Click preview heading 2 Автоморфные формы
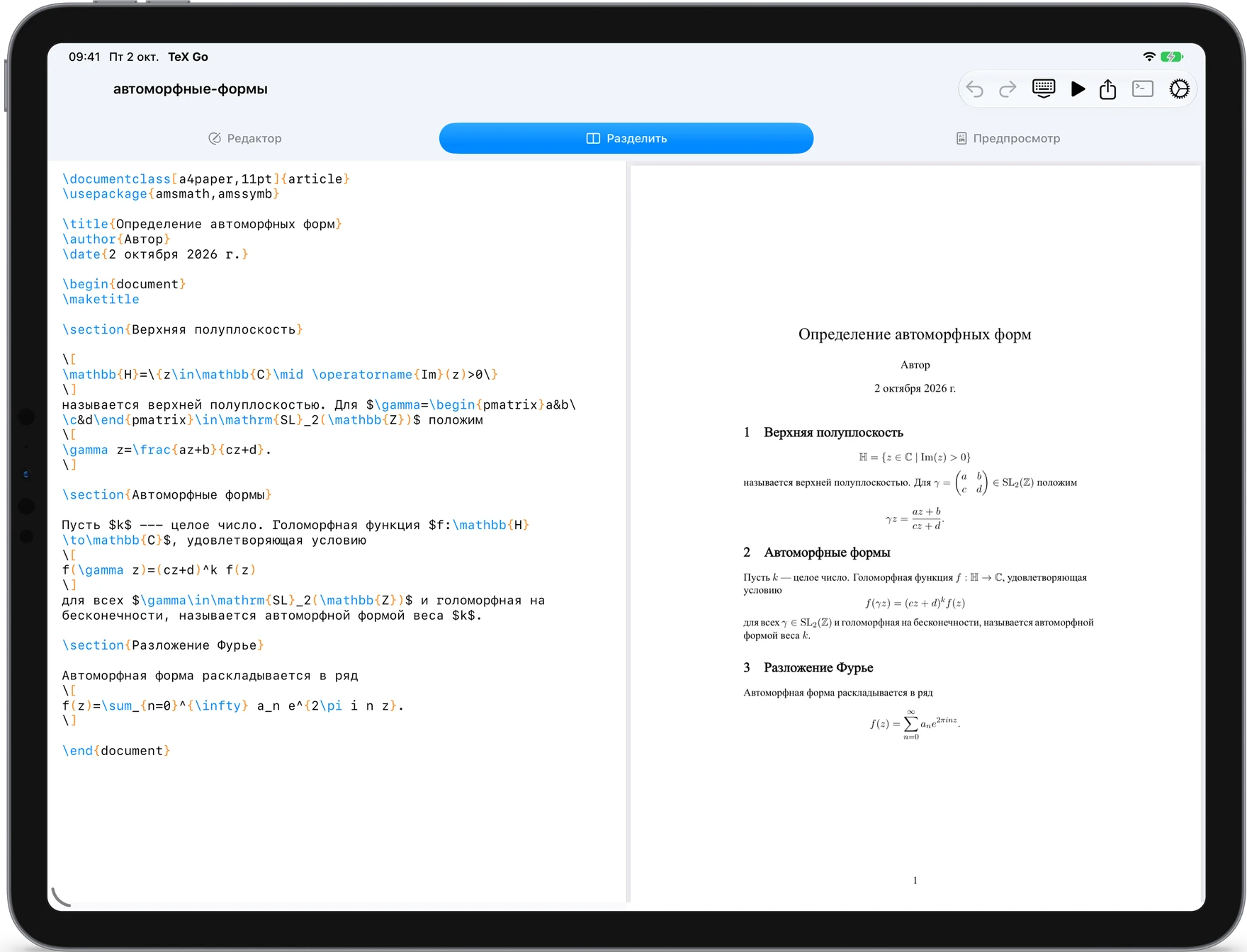The width and height of the screenshot is (1247, 952). coord(817,552)
